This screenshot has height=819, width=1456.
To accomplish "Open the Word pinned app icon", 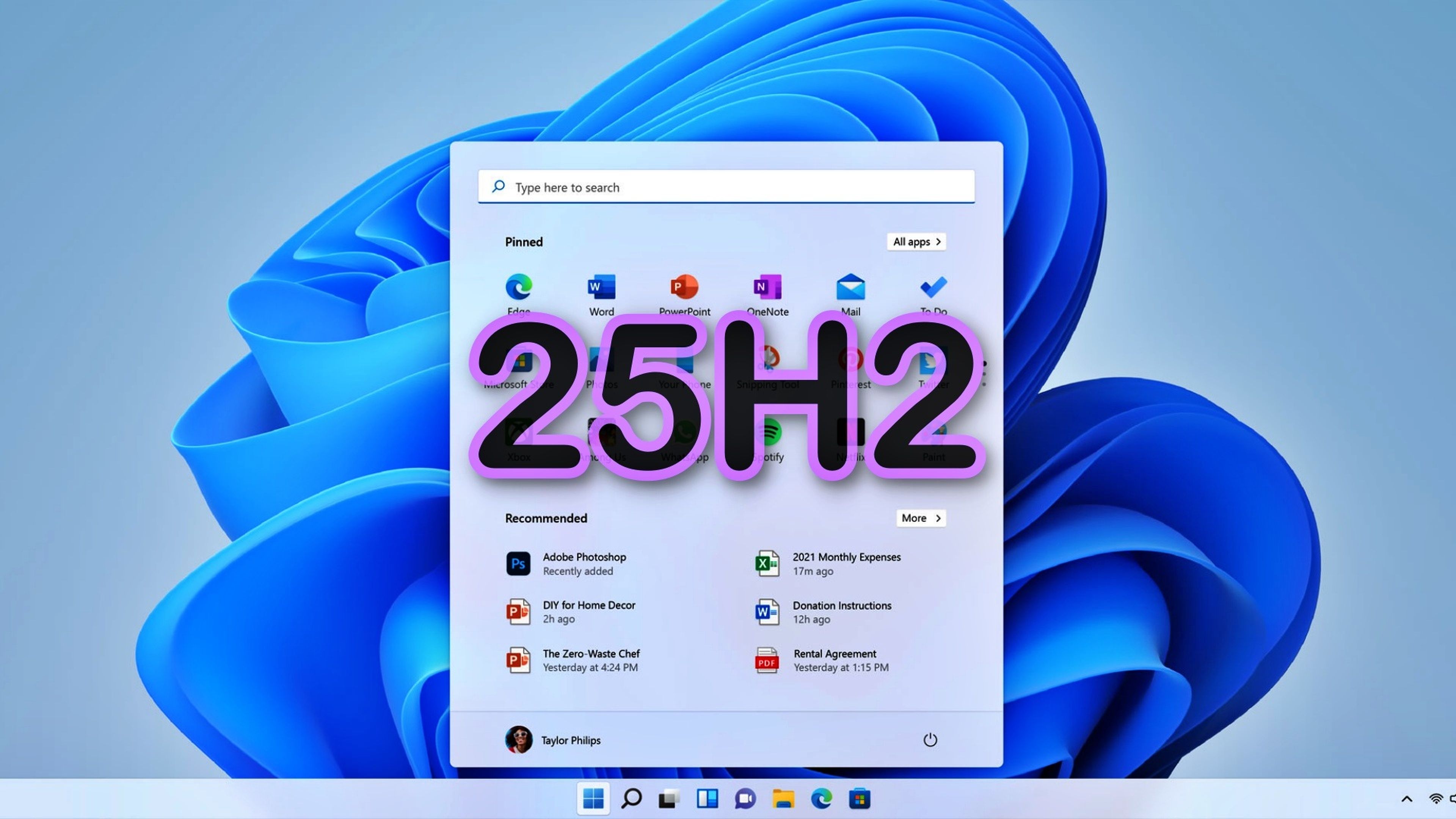I will 601,287.
